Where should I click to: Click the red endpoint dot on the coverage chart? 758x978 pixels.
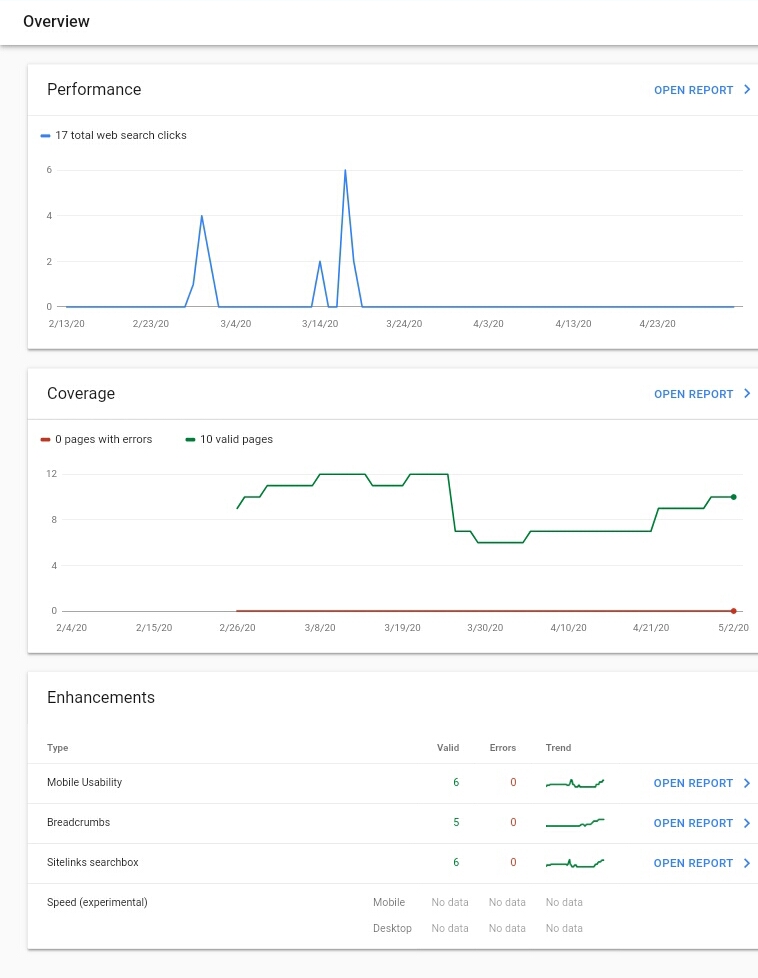(x=734, y=611)
